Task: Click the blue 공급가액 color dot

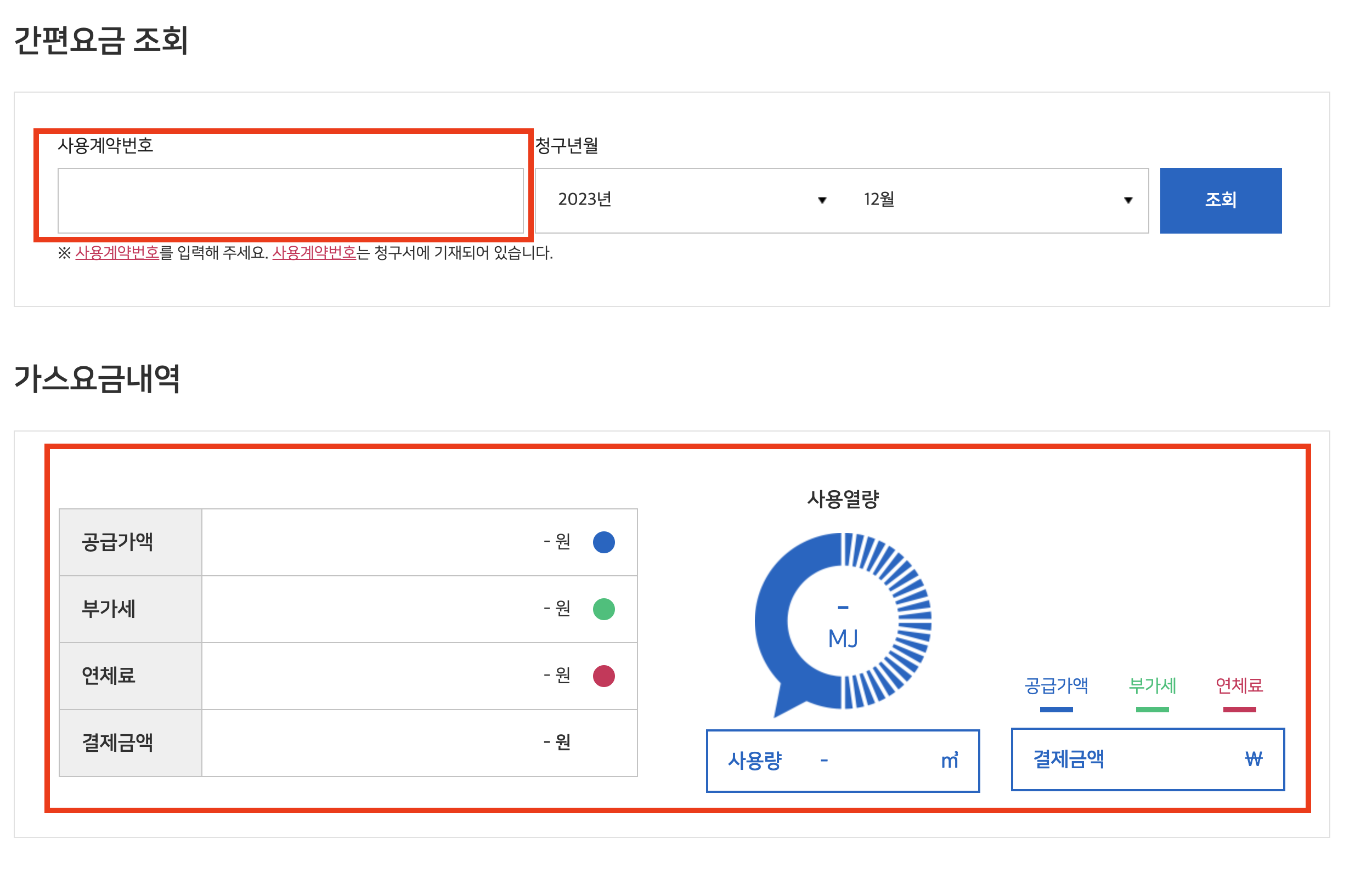Action: (604, 542)
